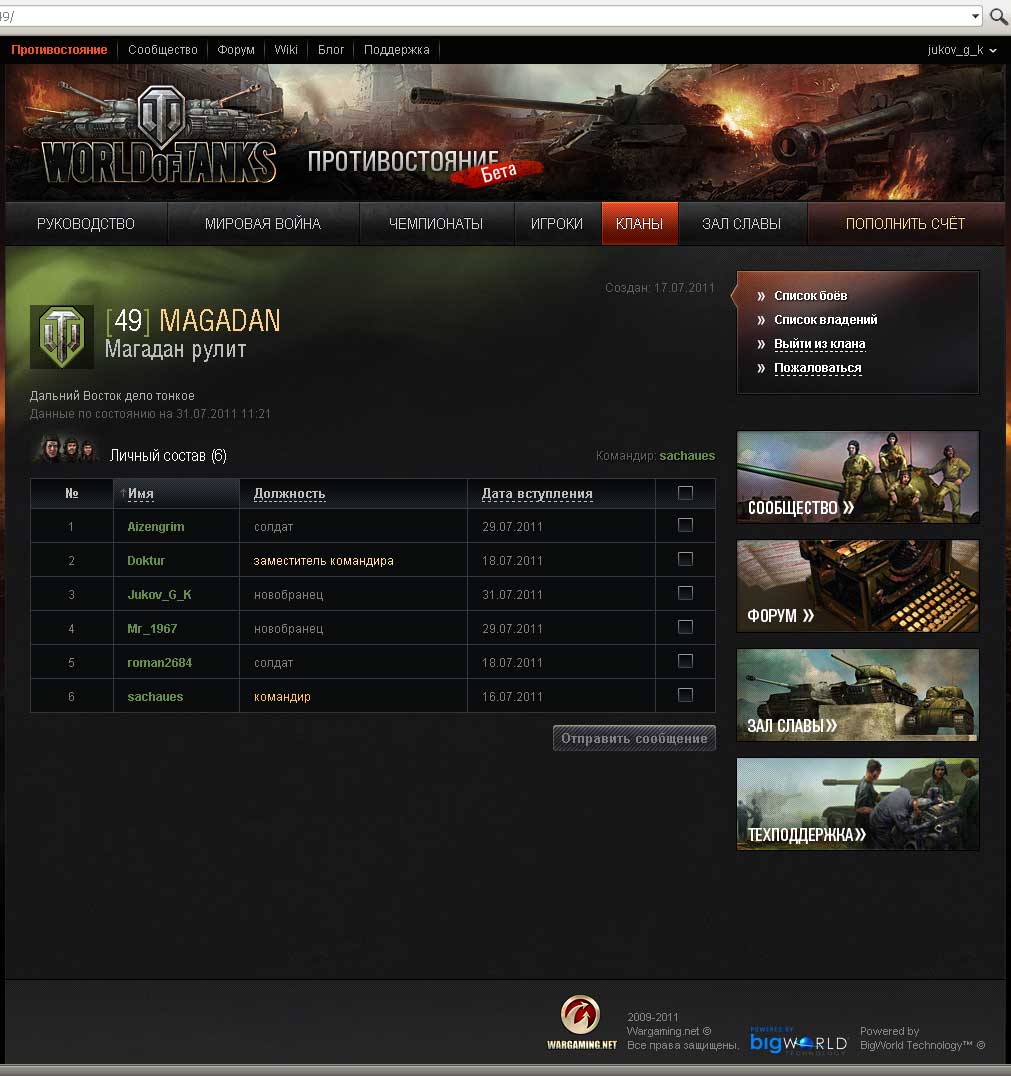This screenshot has height=1076, width=1011.
Task: Open the Техподдержка banner image
Action: [857, 803]
